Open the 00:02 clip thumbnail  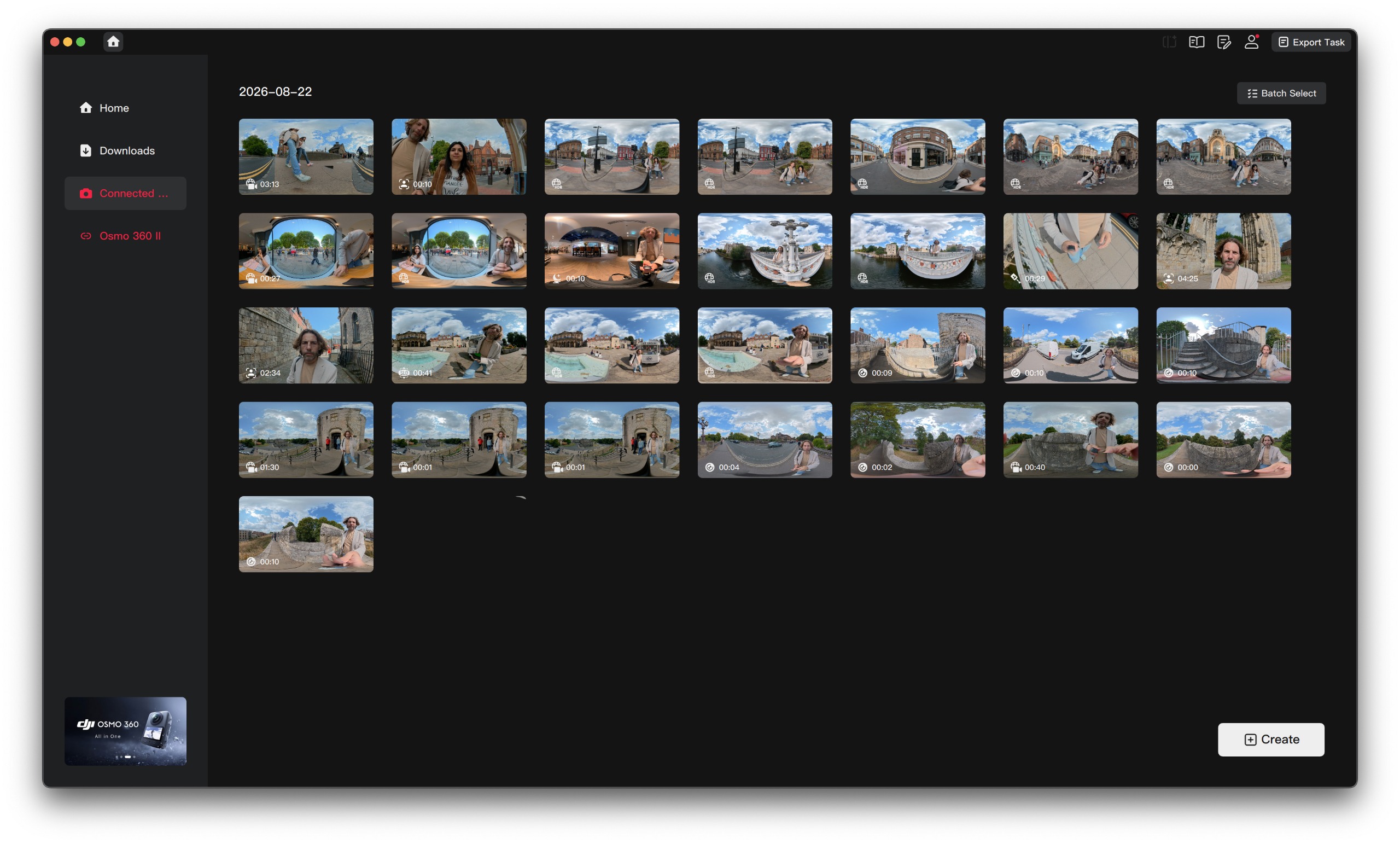coord(917,439)
